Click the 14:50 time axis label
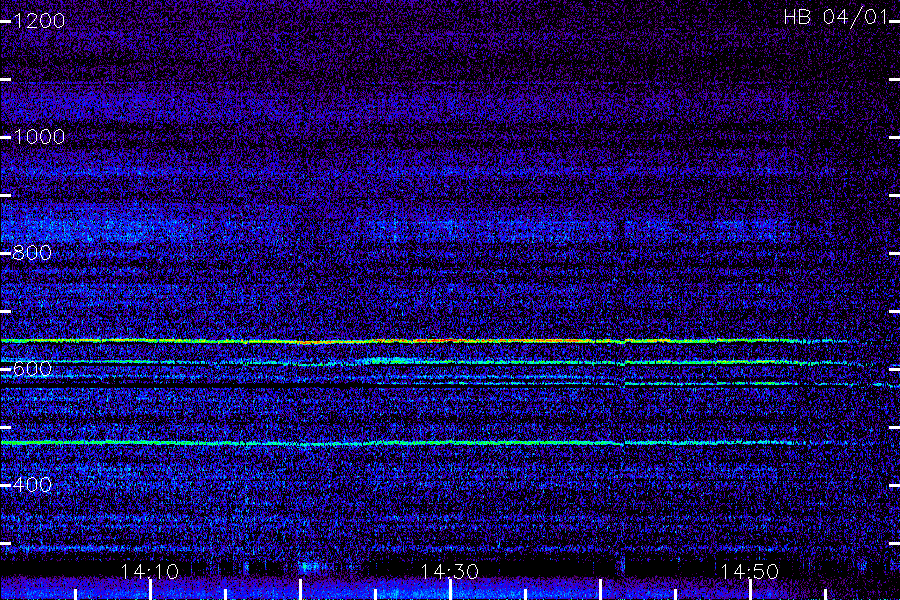 click(750, 571)
